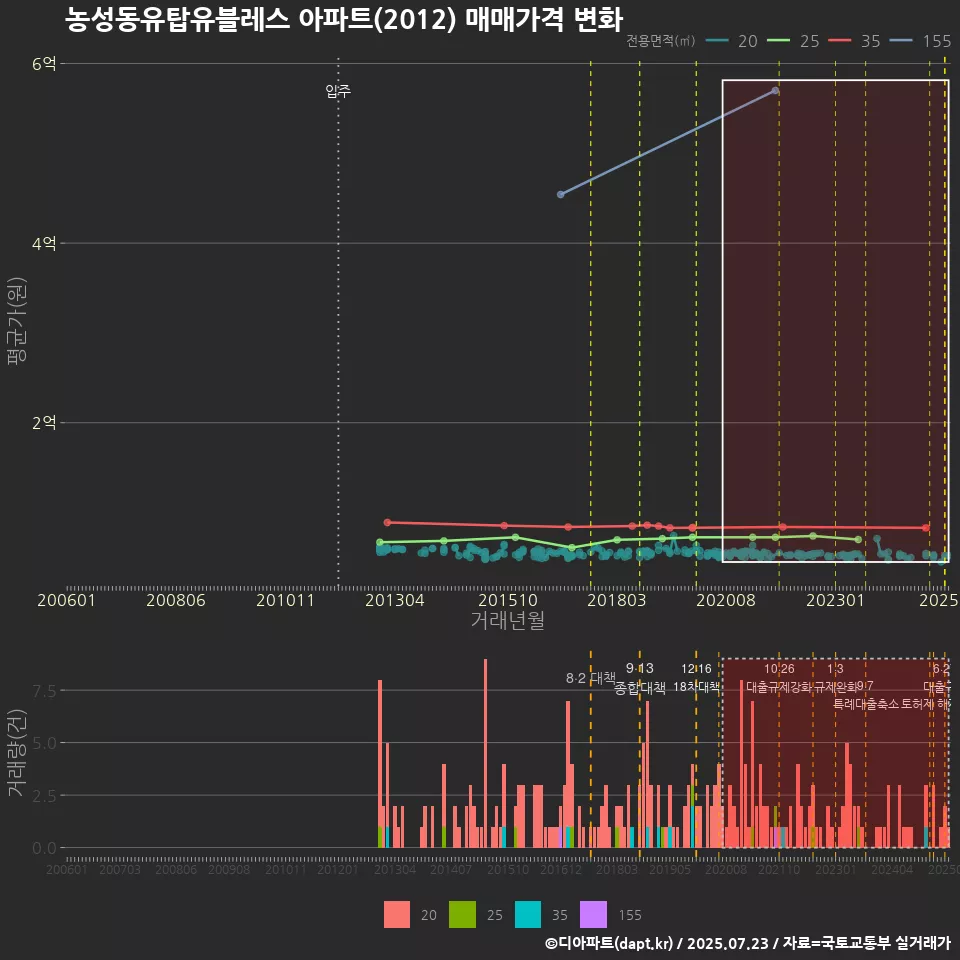Click the 201407 label on volume chart
This screenshot has height=960, width=960.
click(451, 869)
